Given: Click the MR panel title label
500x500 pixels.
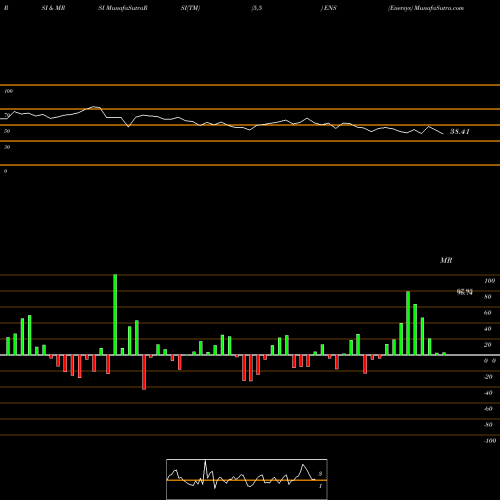Looking at the screenshot, I should pyautogui.click(x=446, y=260).
